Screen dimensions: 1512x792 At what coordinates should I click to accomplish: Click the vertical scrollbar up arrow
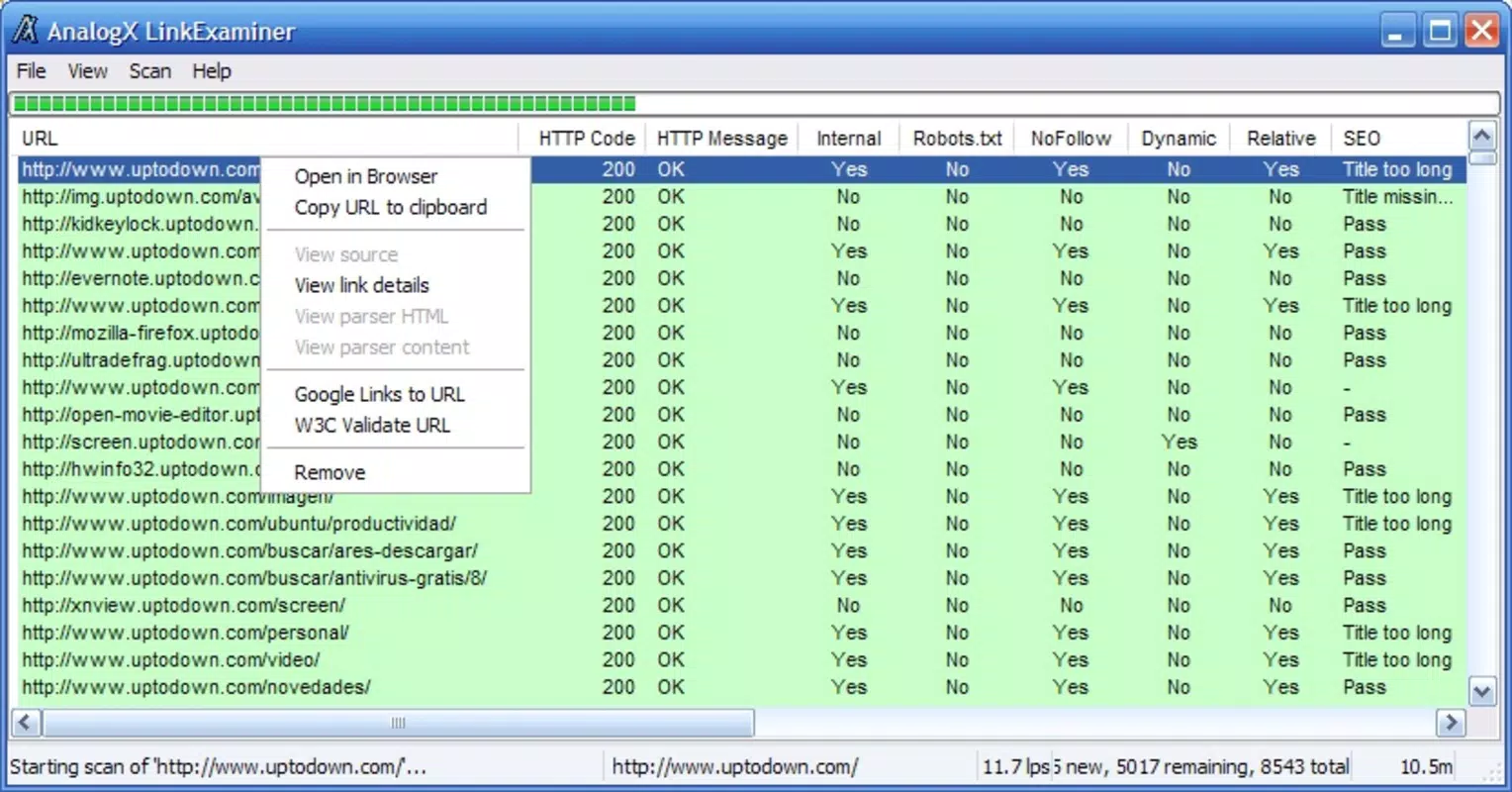point(1482,136)
